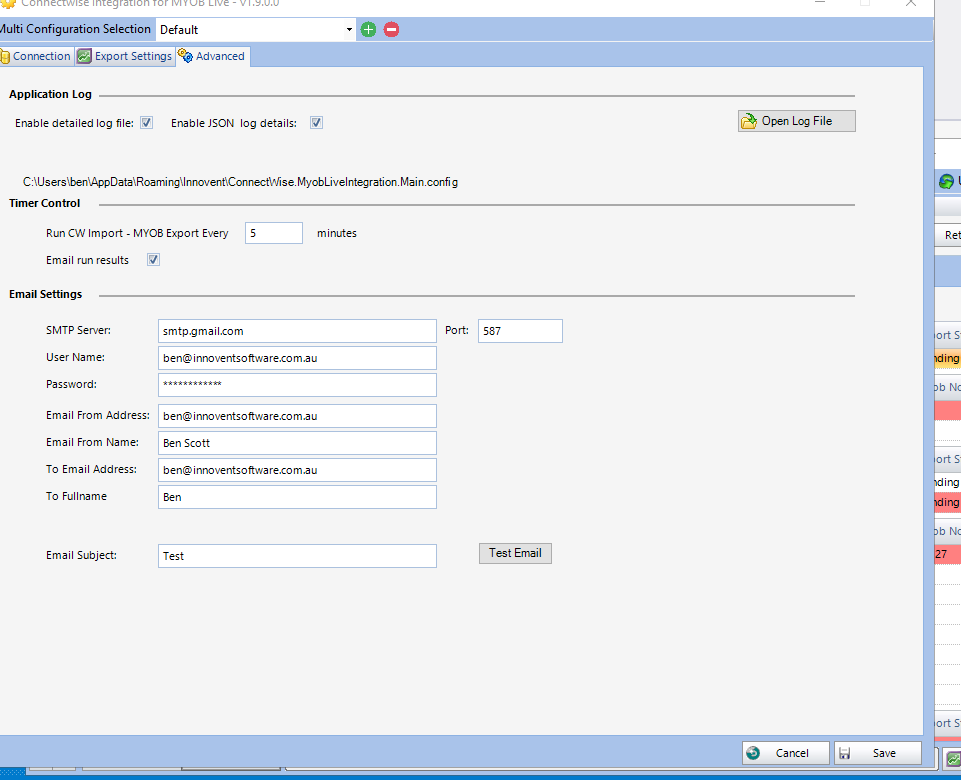
Task: Click the globe icon on Cancel button
Action: tap(753, 753)
